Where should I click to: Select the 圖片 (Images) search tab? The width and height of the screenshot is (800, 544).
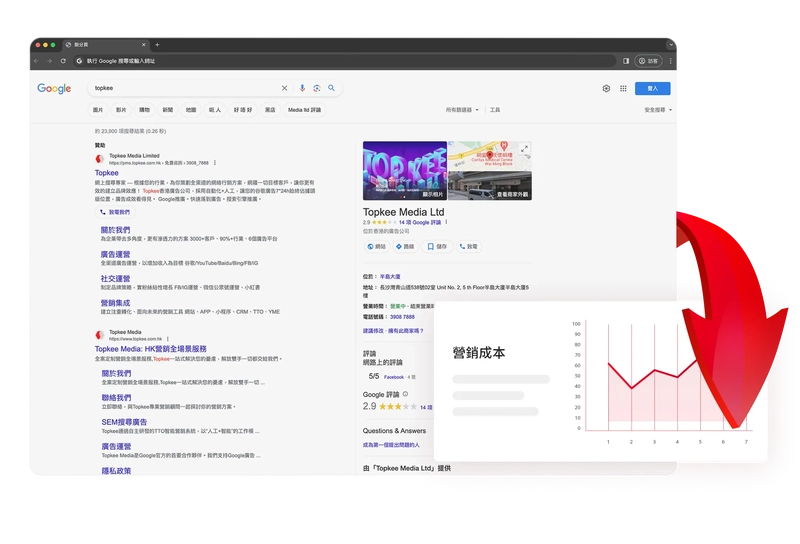pyautogui.click(x=98, y=110)
